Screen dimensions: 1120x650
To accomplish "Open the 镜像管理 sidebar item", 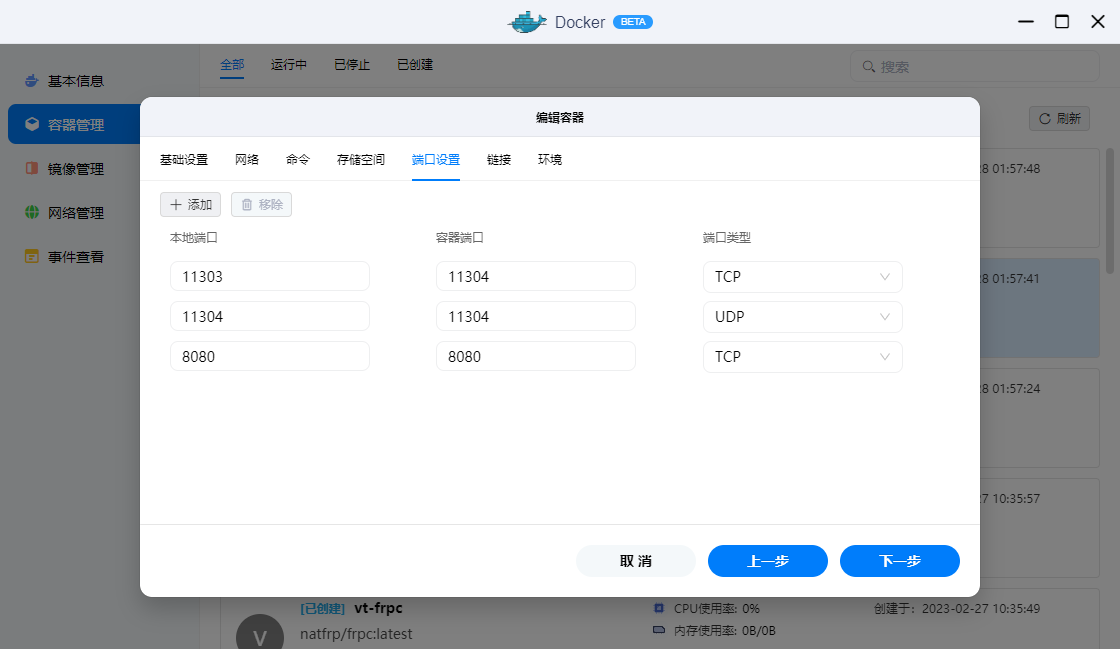I will [76, 169].
